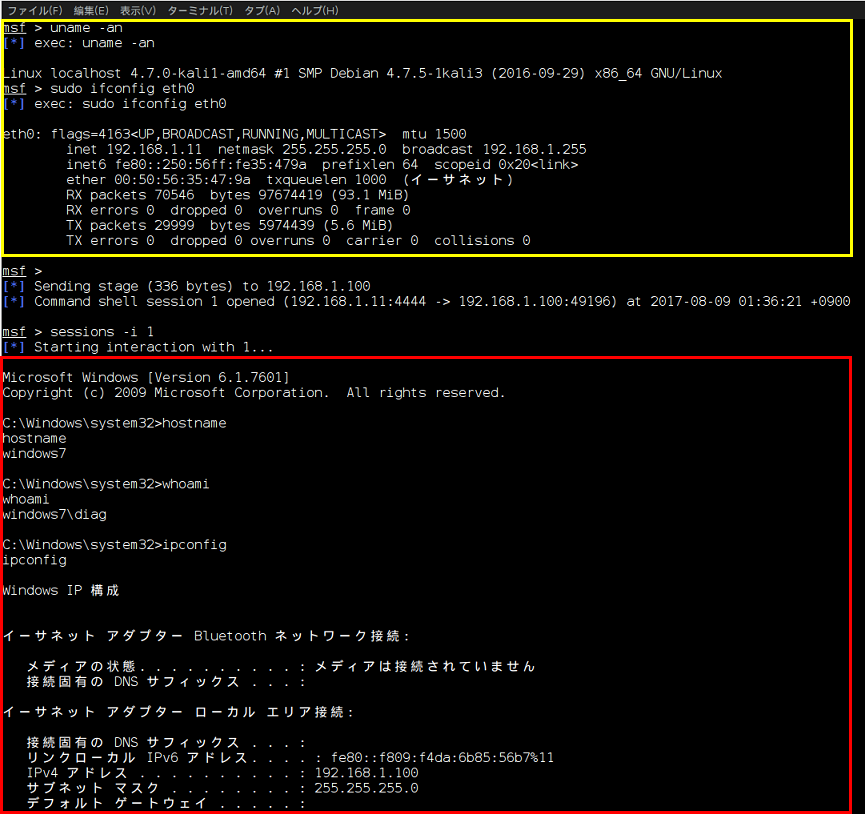Click 'メディアは接続されていません' status text
Image resolution: width=865 pixels, height=814 pixels.
click(425, 666)
